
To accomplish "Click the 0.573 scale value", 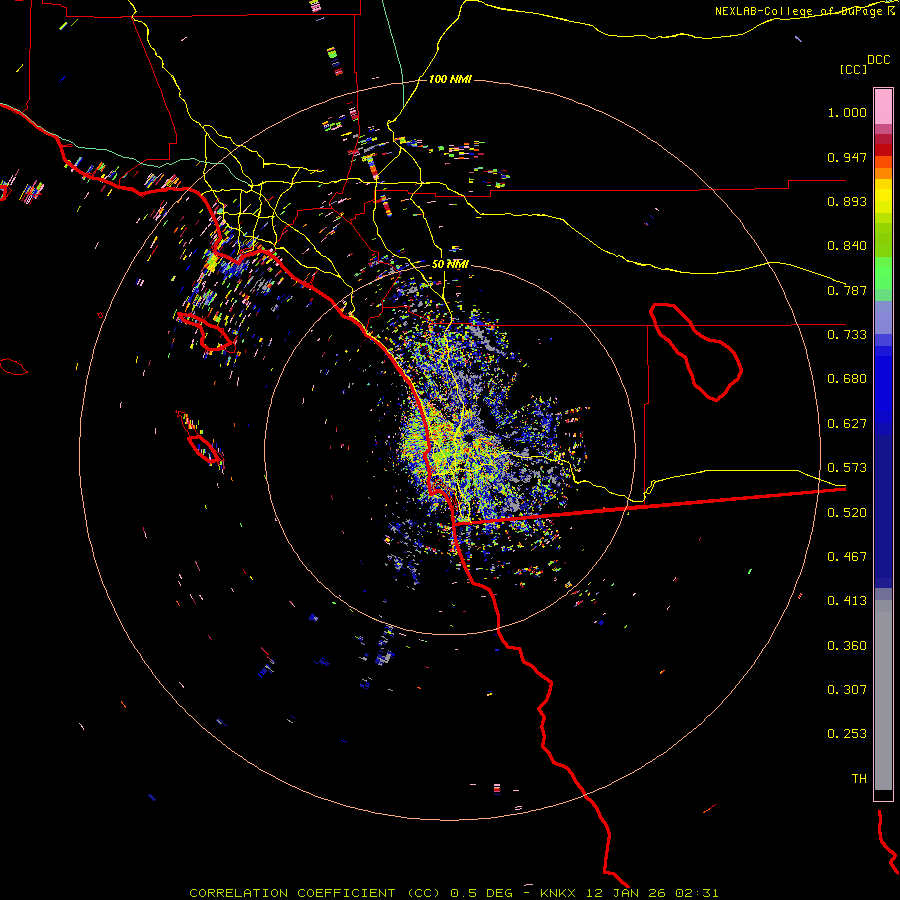I will pyautogui.click(x=847, y=468).
